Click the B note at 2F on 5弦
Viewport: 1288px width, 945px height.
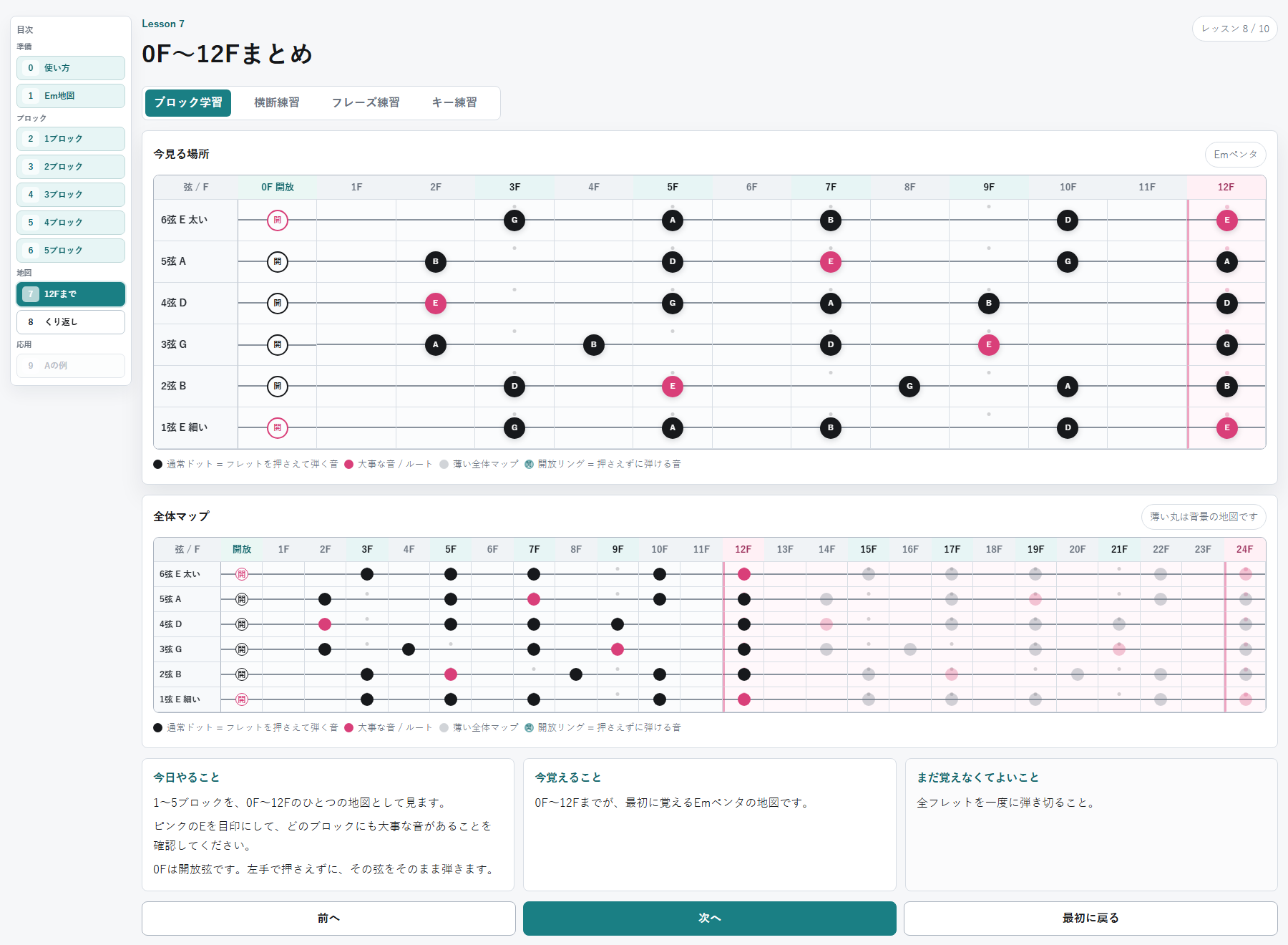pyautogui.click(x=436, y=262)
